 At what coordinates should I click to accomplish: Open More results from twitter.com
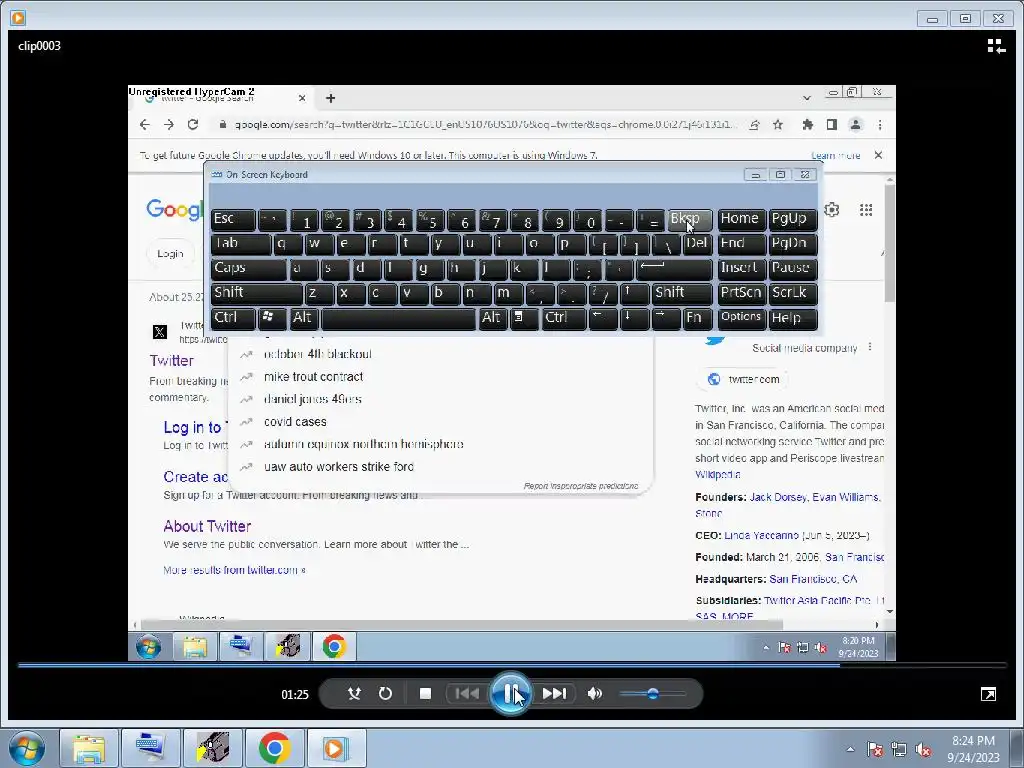point(234,570)
